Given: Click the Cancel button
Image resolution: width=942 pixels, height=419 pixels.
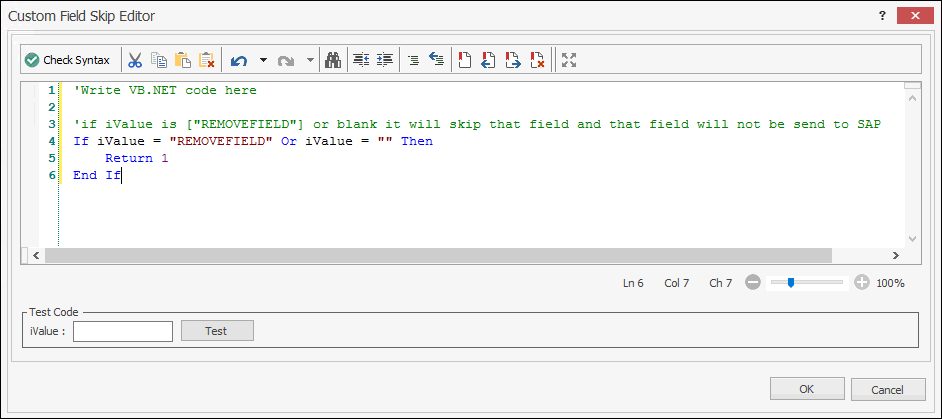Looking at the screenshot, I should (887, 389).
